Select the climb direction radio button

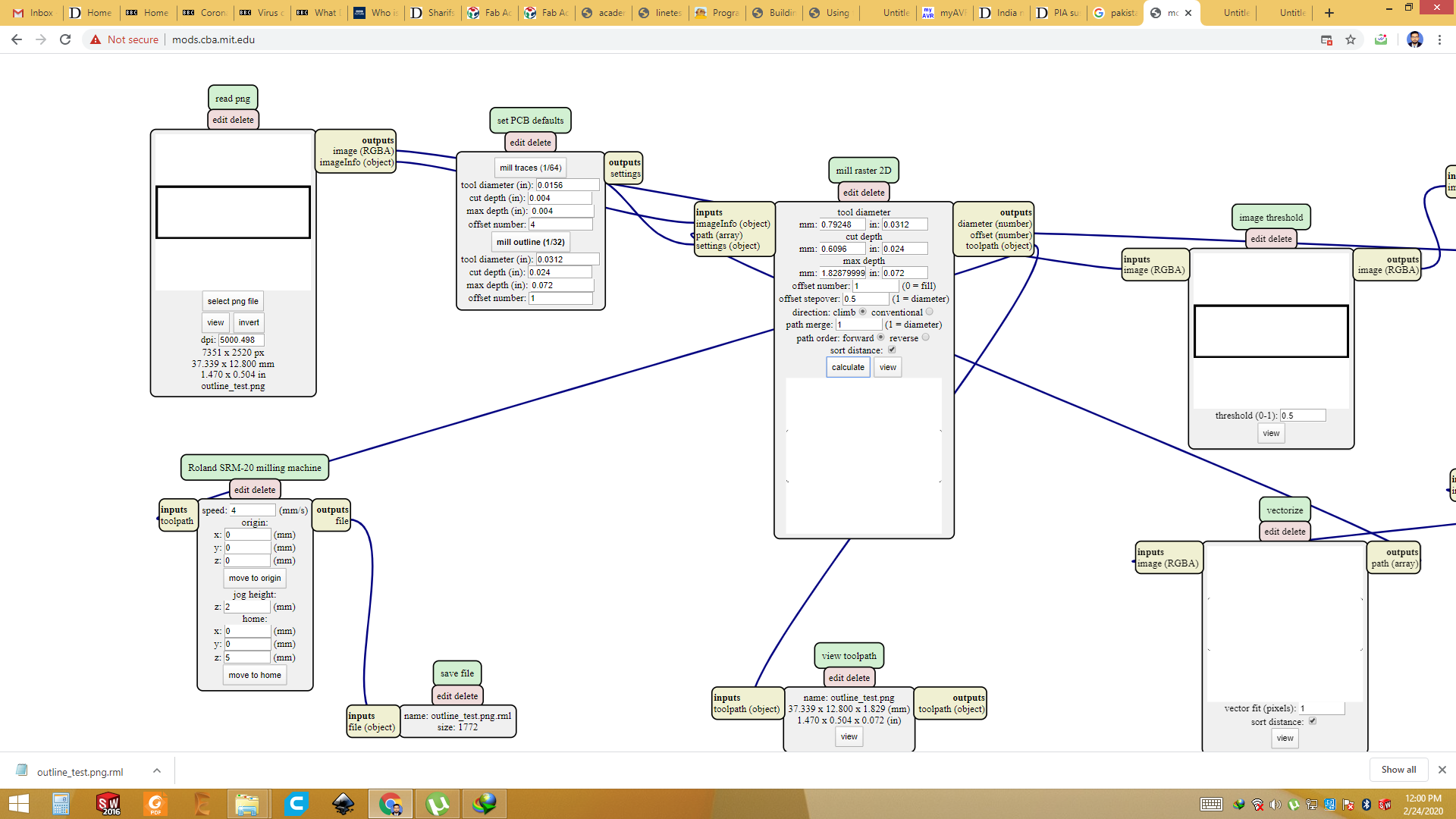click(862, 312)
